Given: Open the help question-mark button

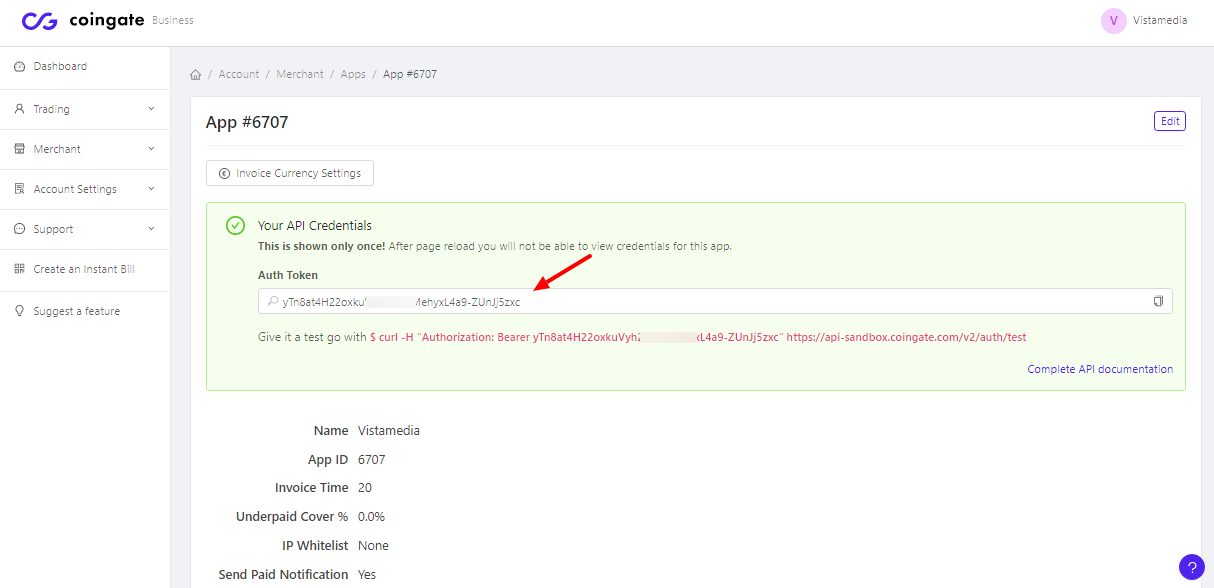Looking at the screenshot, I should click(1192, 567).
